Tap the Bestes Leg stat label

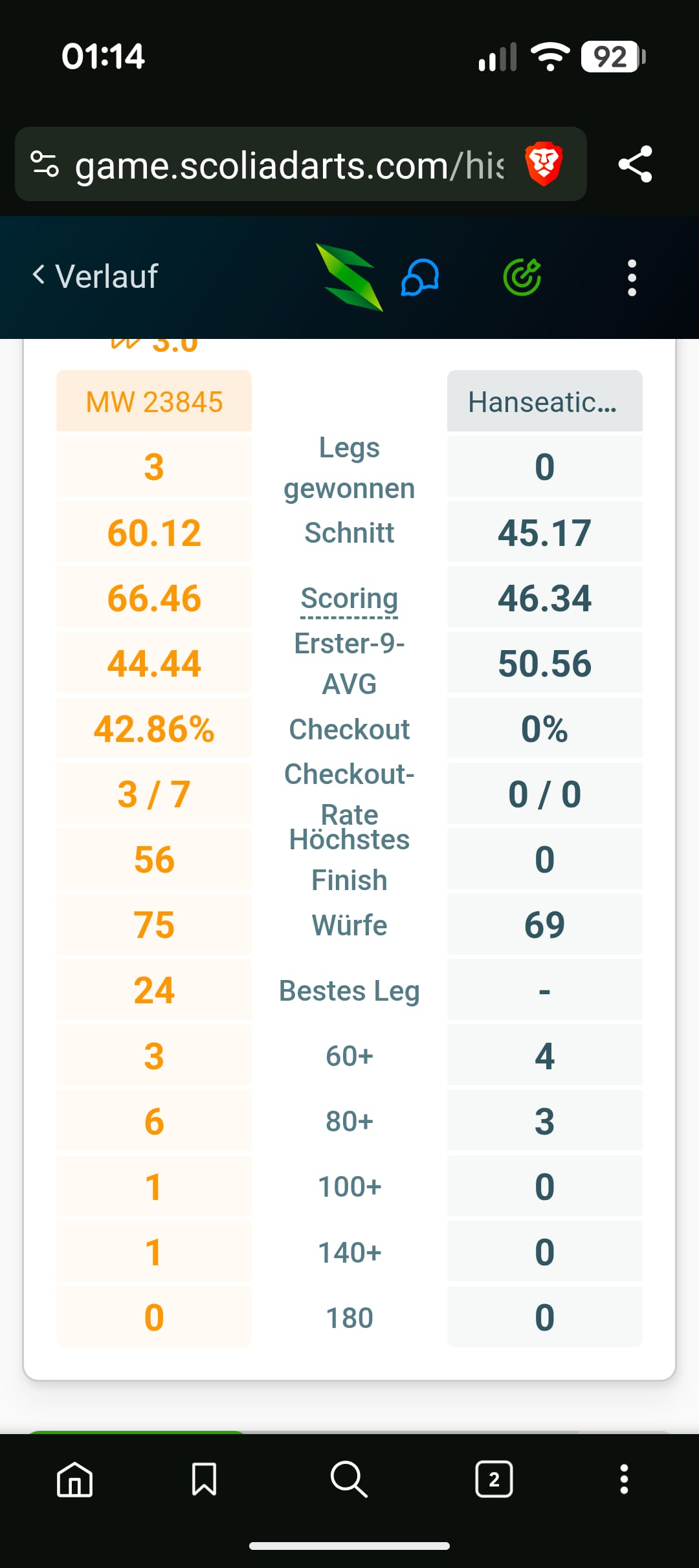click(349, 991)
